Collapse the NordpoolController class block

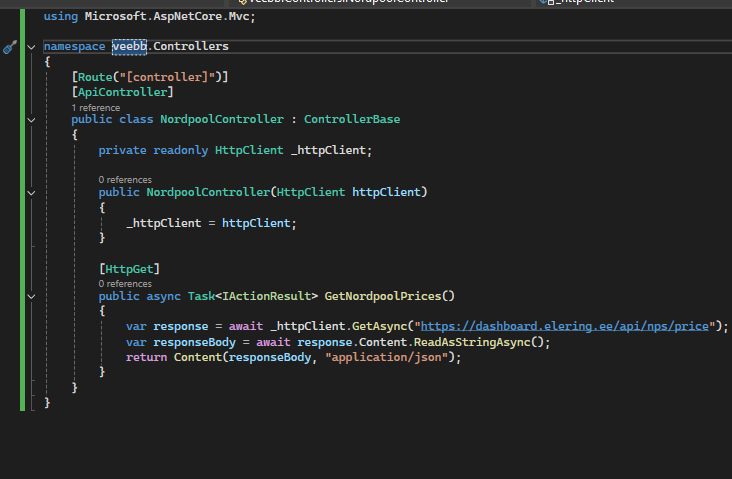pos(31,119)
